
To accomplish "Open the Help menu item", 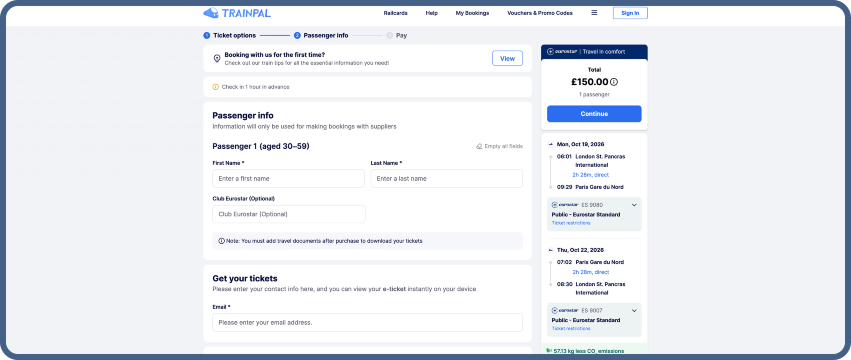I will point(431,13).
